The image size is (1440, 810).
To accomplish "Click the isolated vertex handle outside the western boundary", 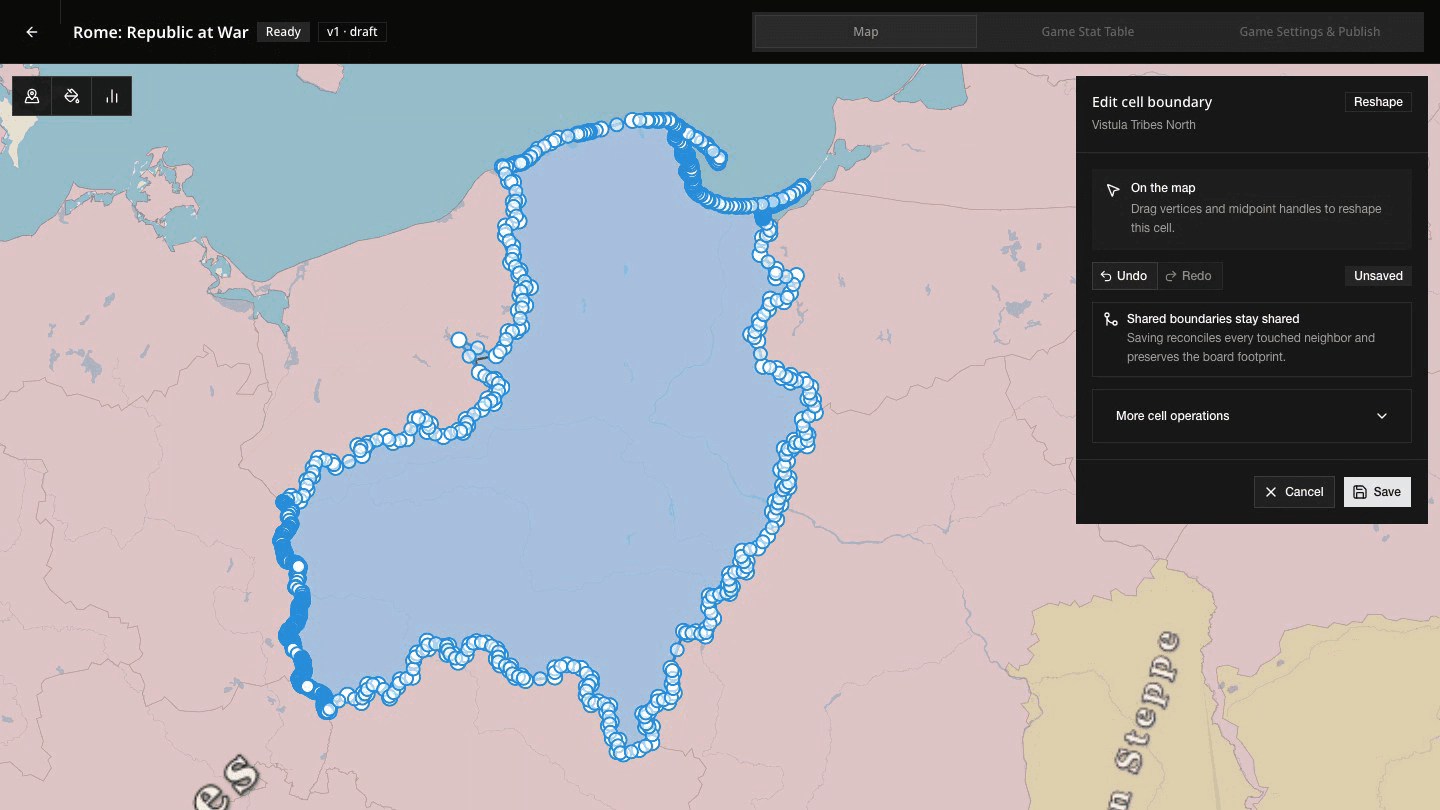I will [x=459, y=340].
